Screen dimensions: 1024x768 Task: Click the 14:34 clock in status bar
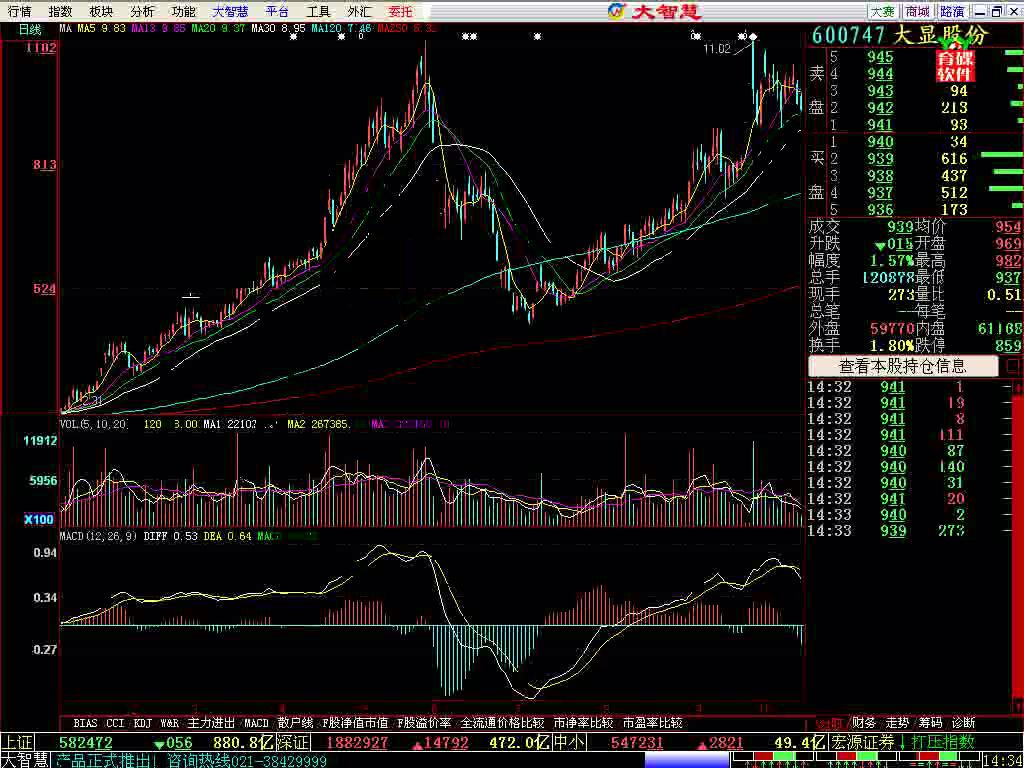pyautogui.click(x=1004, y=760)
